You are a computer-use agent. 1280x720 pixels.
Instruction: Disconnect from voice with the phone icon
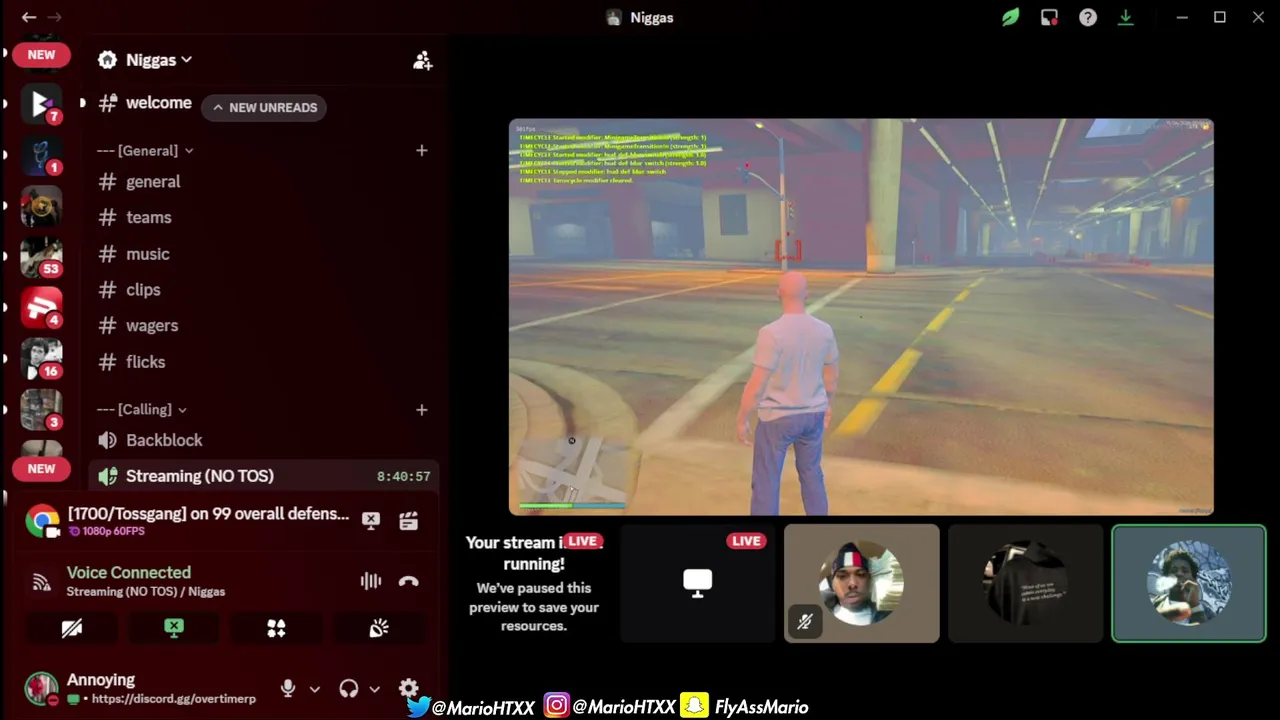[408, 581]
